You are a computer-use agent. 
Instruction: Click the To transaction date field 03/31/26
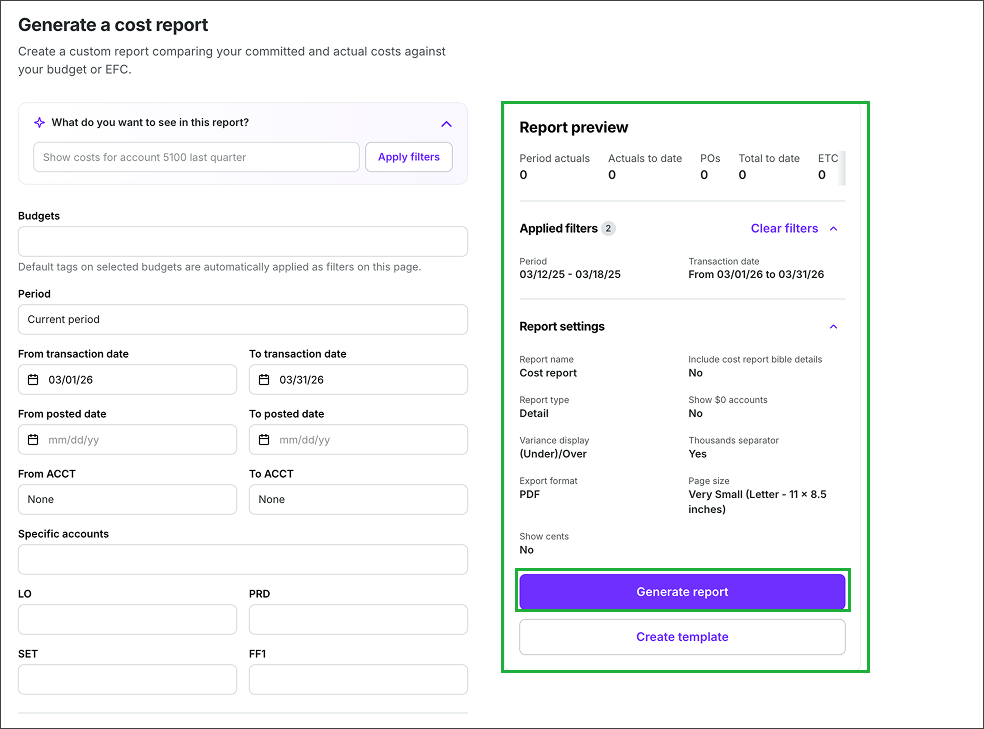coord(358,380)
